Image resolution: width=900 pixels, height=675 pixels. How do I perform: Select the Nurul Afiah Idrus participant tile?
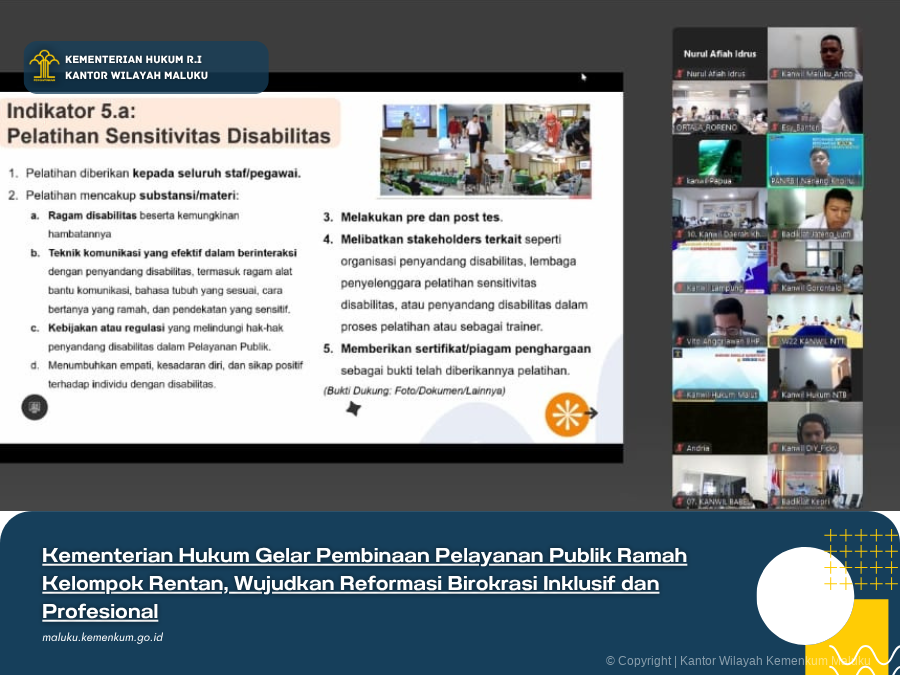coord(720,53)
